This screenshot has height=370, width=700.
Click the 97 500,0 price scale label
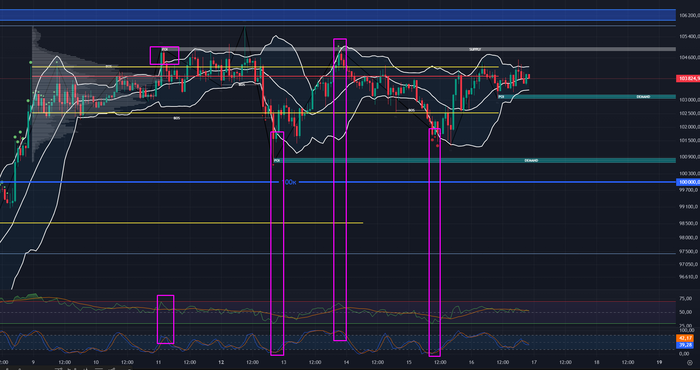[x=689, y=251]
